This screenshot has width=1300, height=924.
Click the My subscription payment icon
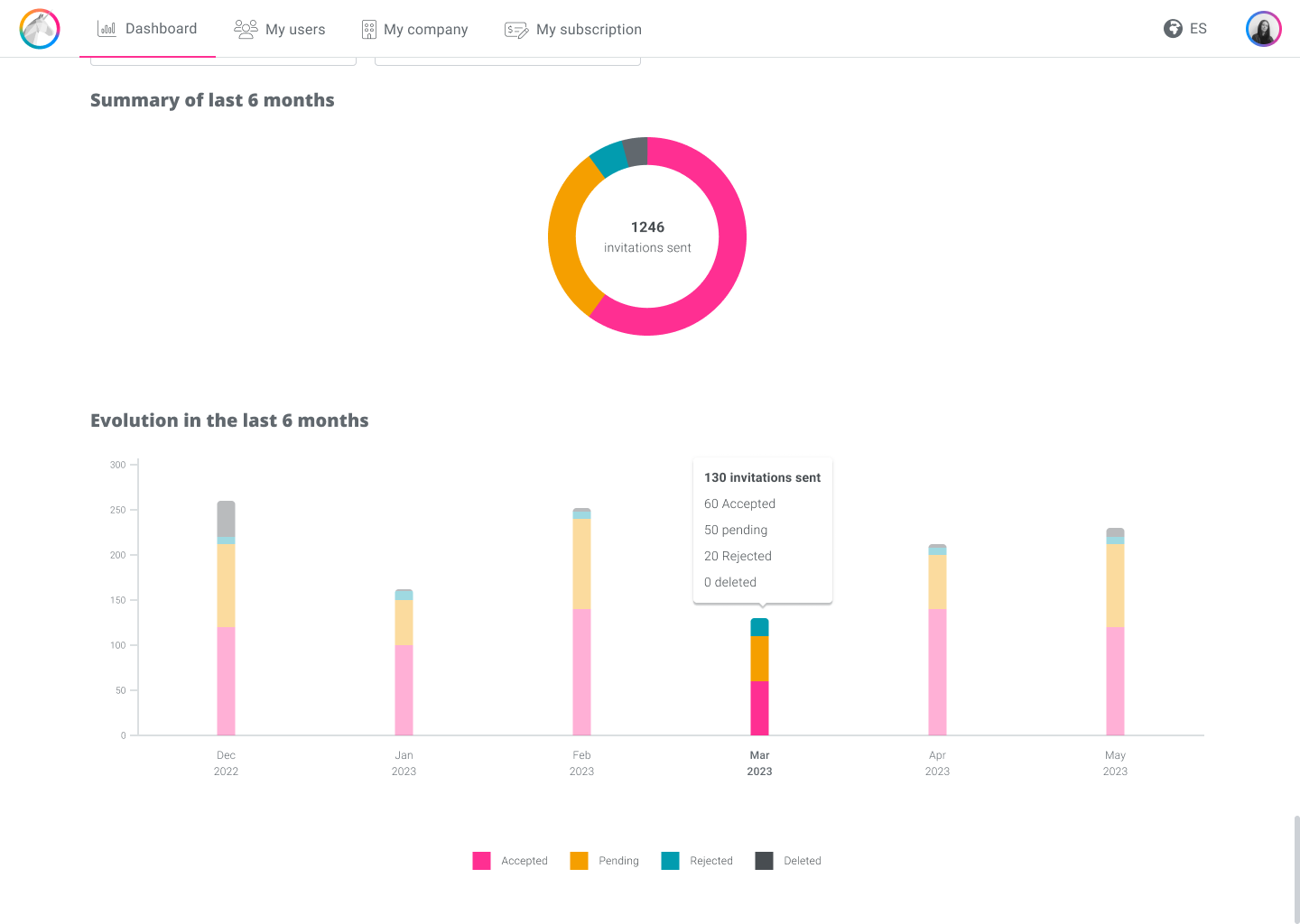click(516, 30)
